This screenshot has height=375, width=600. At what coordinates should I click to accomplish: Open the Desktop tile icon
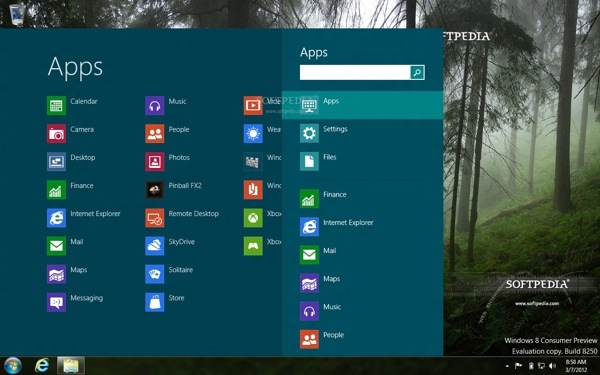coord(56,161)
